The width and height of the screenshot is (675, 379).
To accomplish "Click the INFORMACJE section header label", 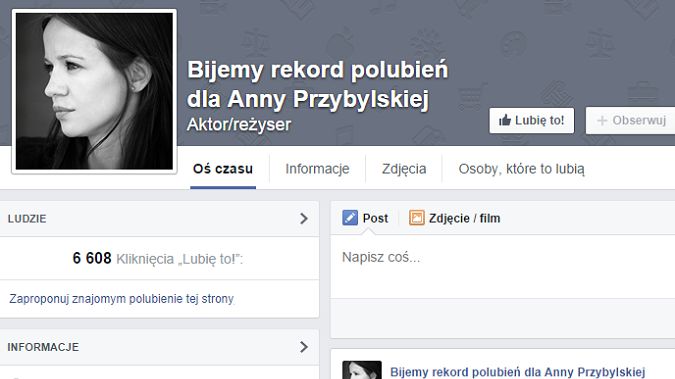I will pyautogui.click(x=43, y=347).
